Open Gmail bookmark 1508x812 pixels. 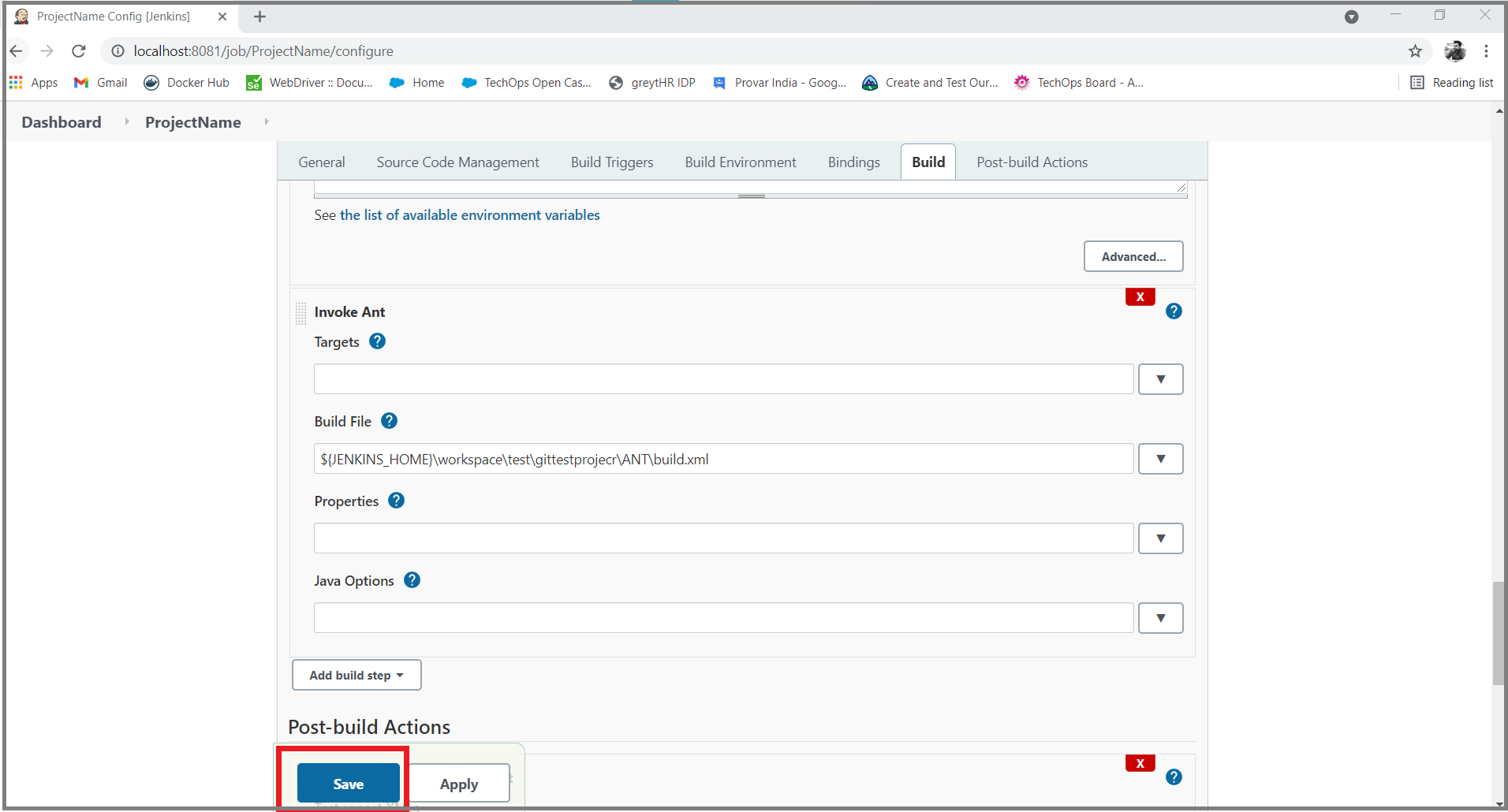pos(100,83)
